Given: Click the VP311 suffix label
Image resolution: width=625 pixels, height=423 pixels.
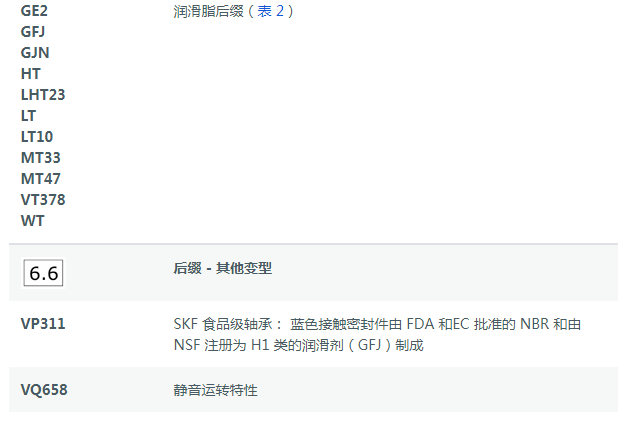Looking at the screenshot, I should click(x=43, y=324).
